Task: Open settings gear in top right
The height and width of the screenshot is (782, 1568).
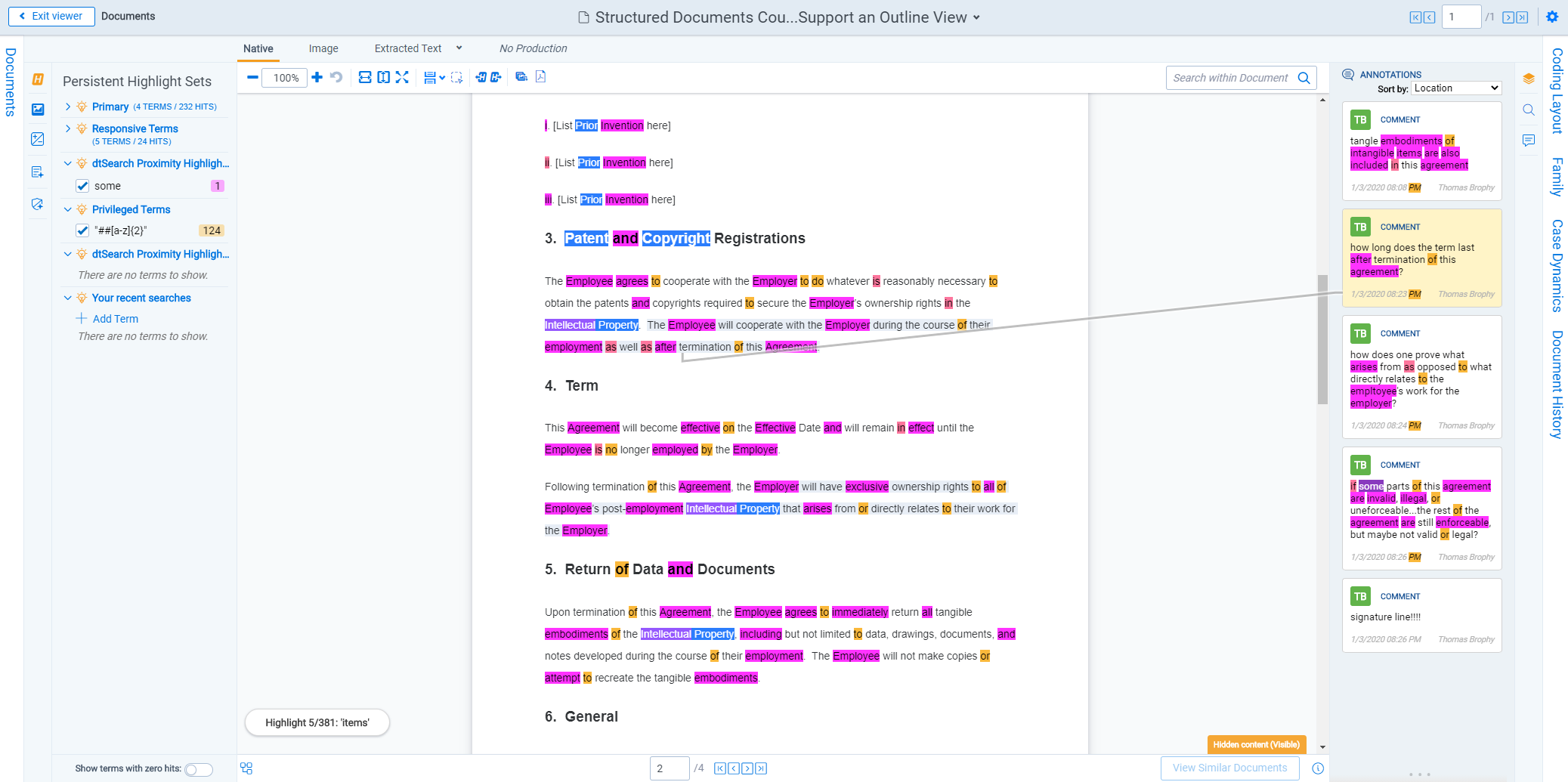Action: pyautogui.click(x=1552, y=17)
